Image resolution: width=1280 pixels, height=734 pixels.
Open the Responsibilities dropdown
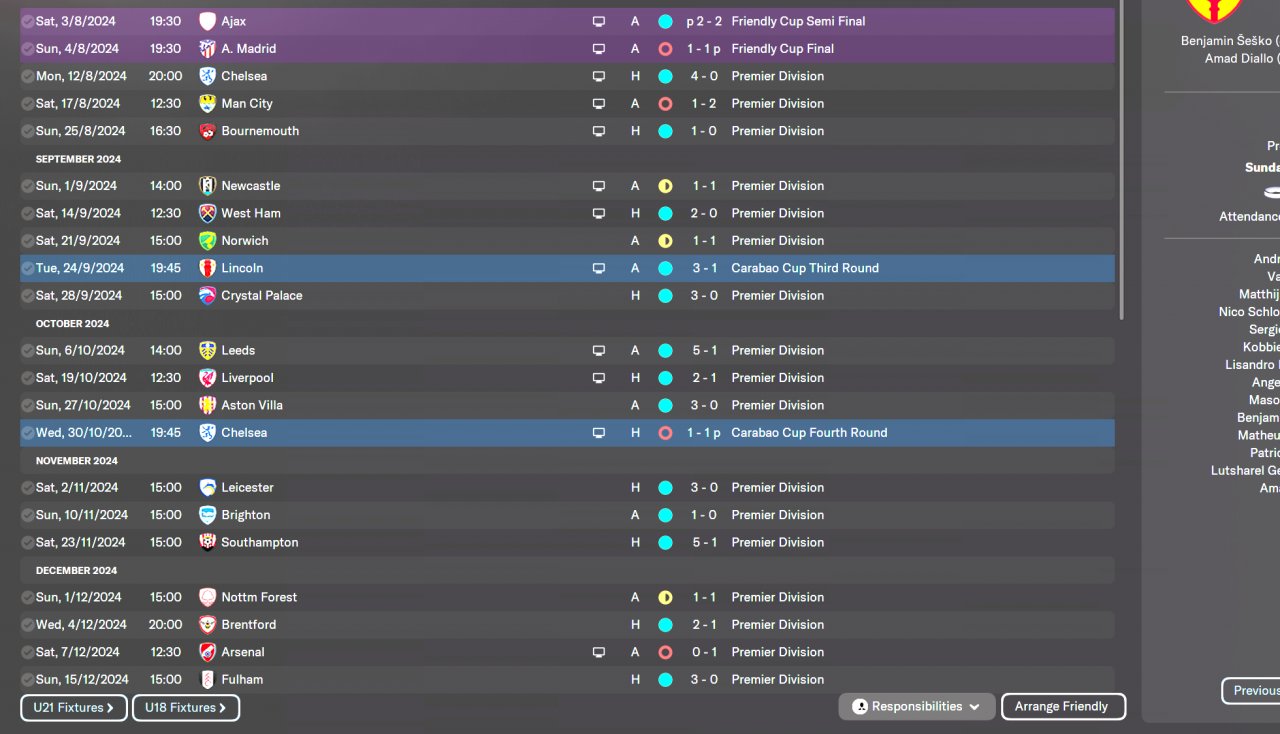(x=917, y=706)
